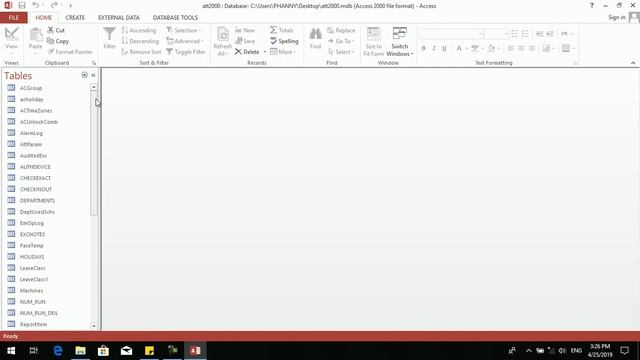Click navigation pane scroll down arrow
The image size is (640, 360).
tap(94, 326)
